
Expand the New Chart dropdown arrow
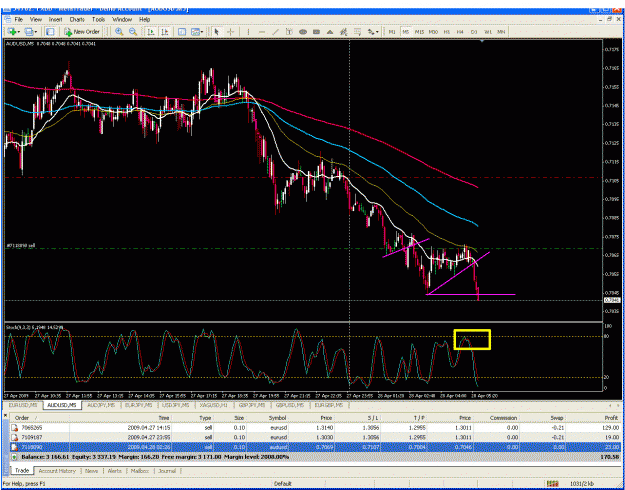tap(18, 32)
